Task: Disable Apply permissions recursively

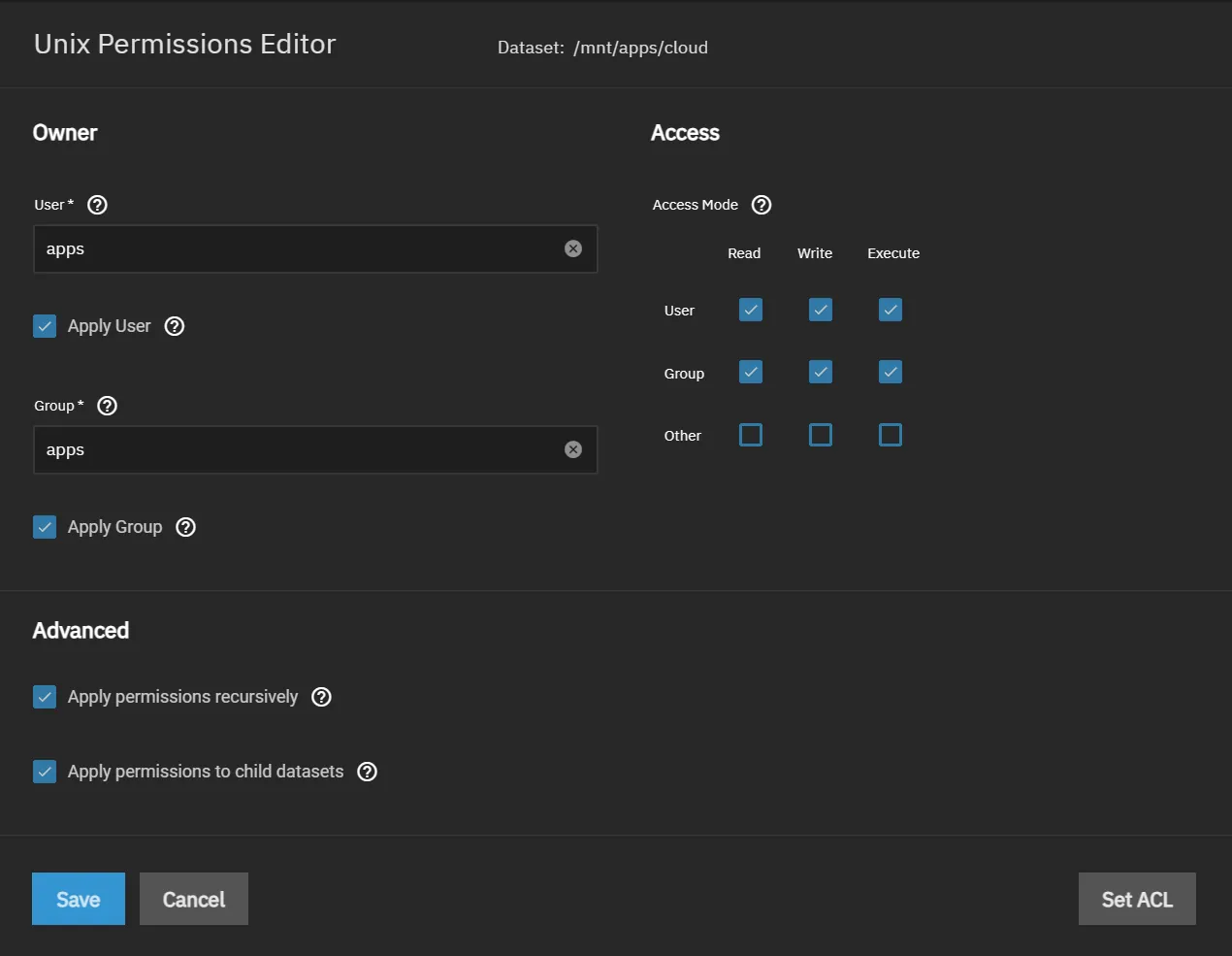Action: pos(45,697)
